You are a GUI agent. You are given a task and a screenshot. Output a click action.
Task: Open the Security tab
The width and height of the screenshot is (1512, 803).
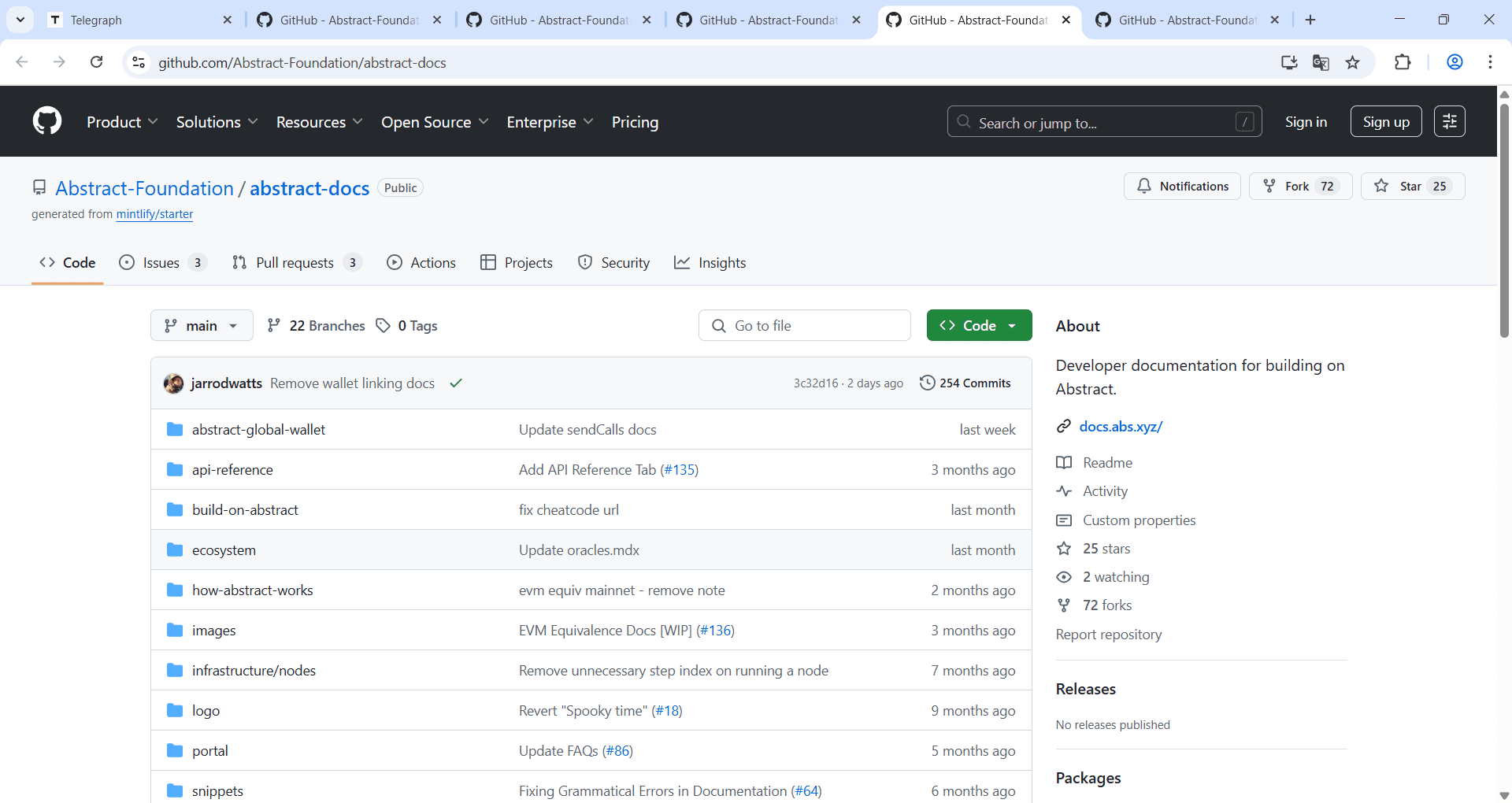613,263
